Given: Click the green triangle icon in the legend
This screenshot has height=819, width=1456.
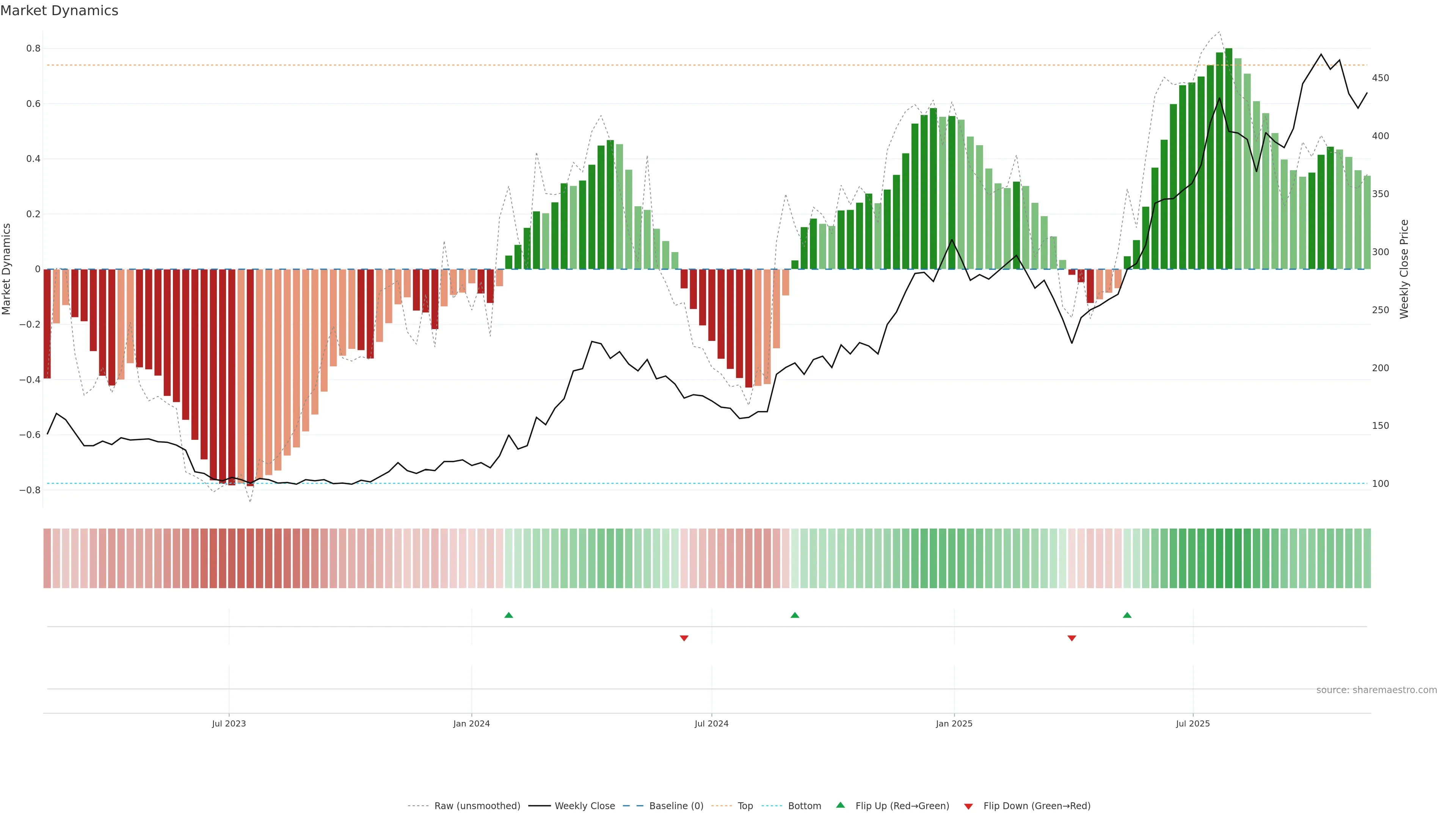Looking at the screenshot, I should pyautogui.click(x=841, y=805).
